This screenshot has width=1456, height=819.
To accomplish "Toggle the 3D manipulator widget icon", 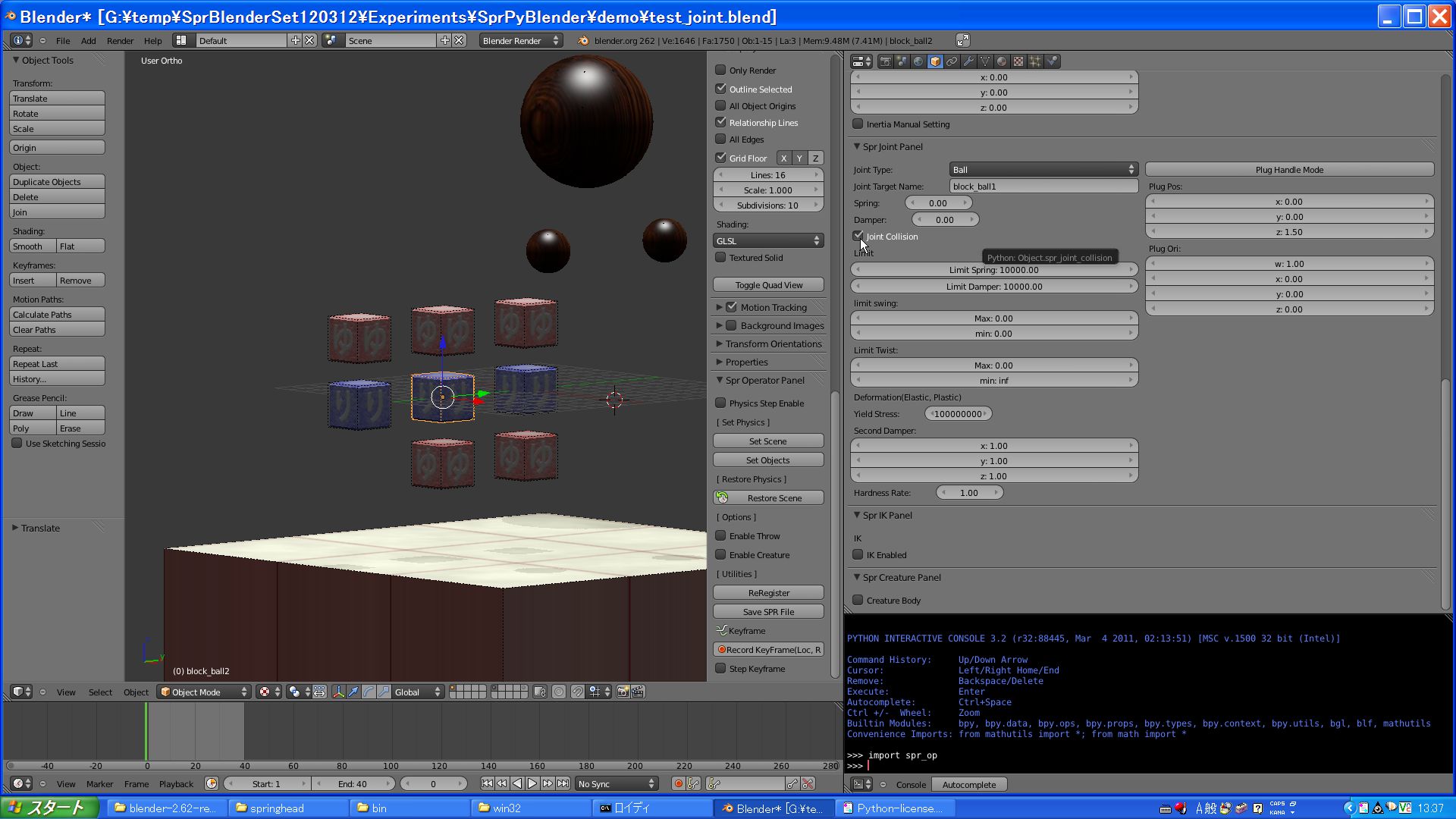I will click(x=338, y=692).
